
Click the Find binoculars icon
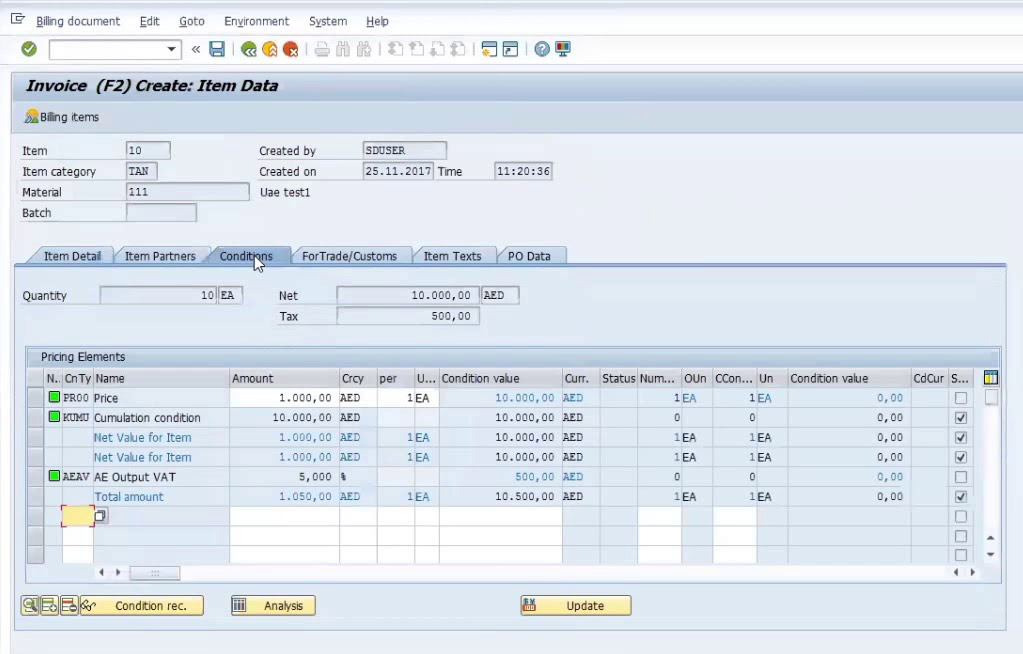(343, 49)
